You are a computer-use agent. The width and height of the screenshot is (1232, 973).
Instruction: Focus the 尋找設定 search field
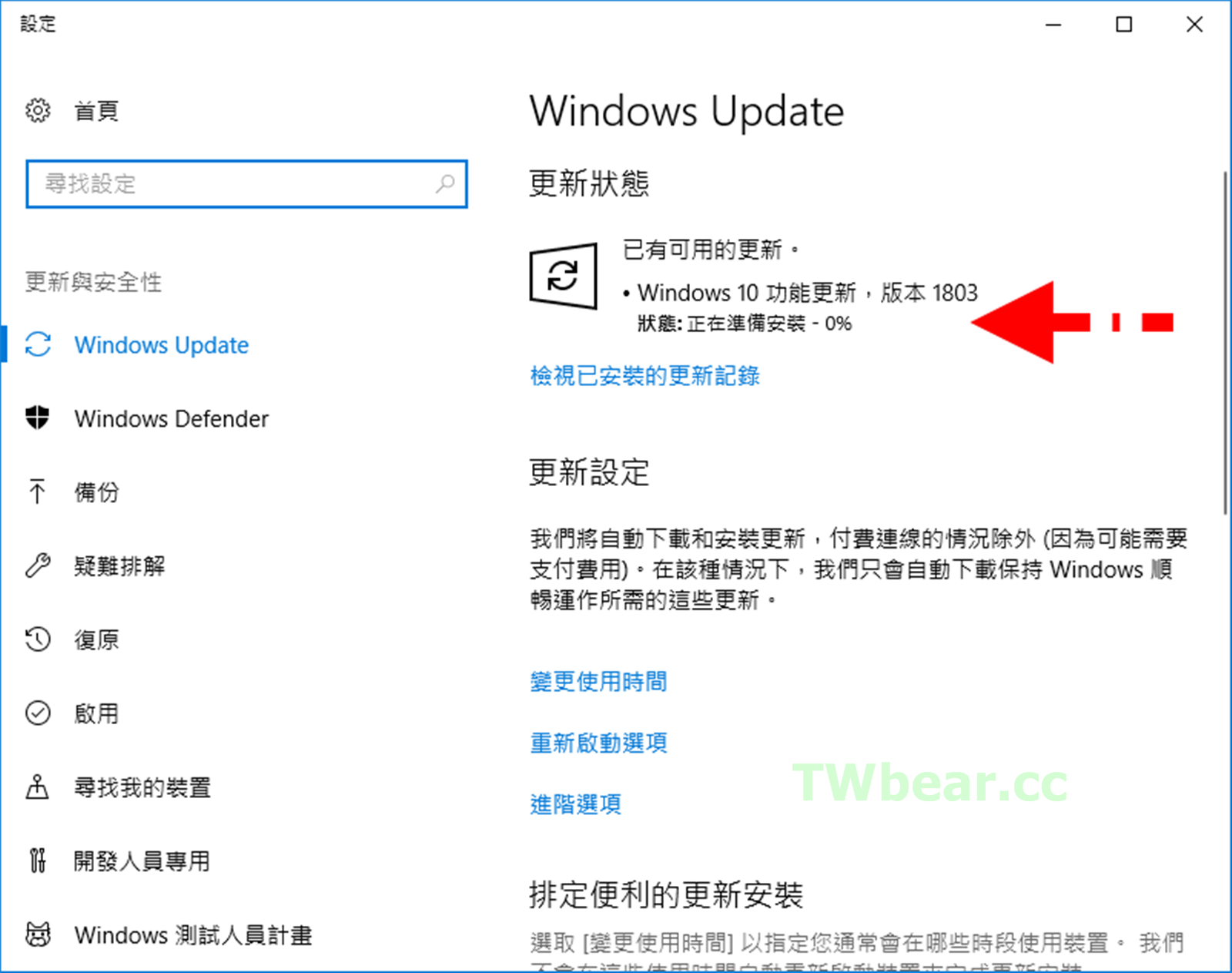(246, 184)
